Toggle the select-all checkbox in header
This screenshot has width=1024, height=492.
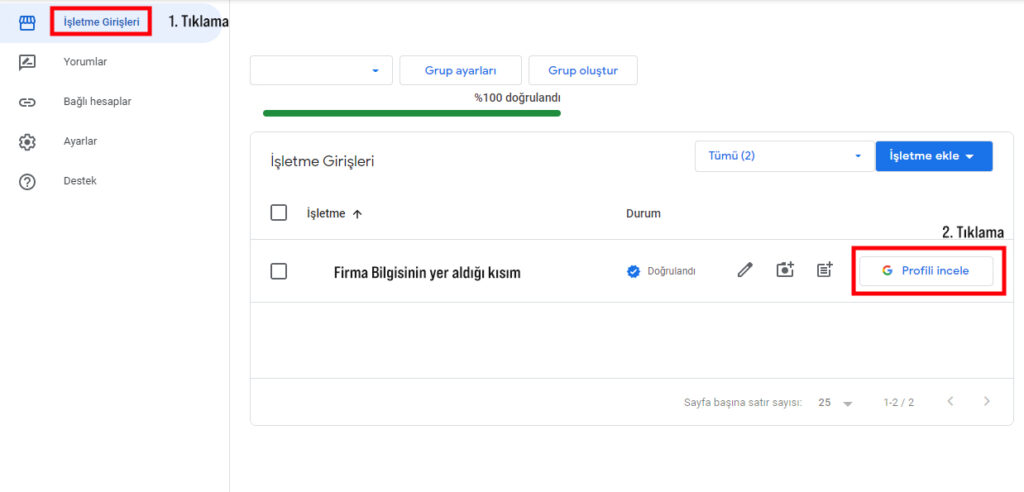279,213
